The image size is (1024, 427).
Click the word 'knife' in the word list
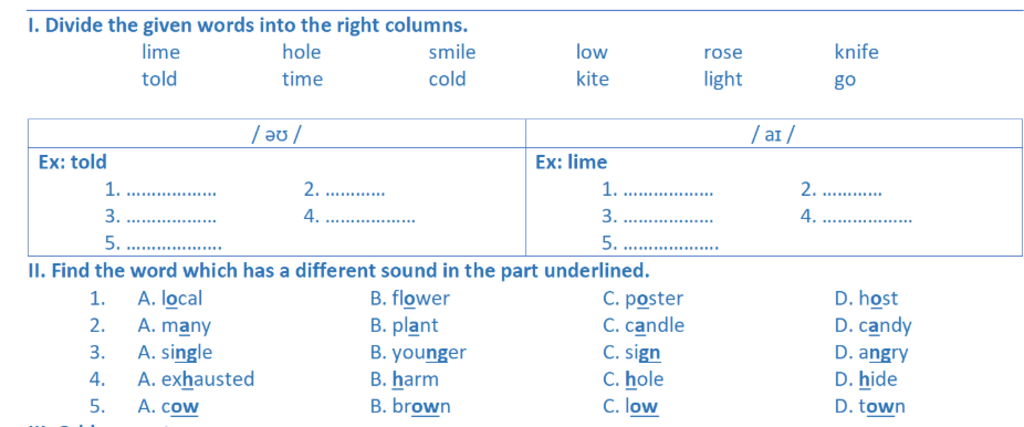click(856, 52)
